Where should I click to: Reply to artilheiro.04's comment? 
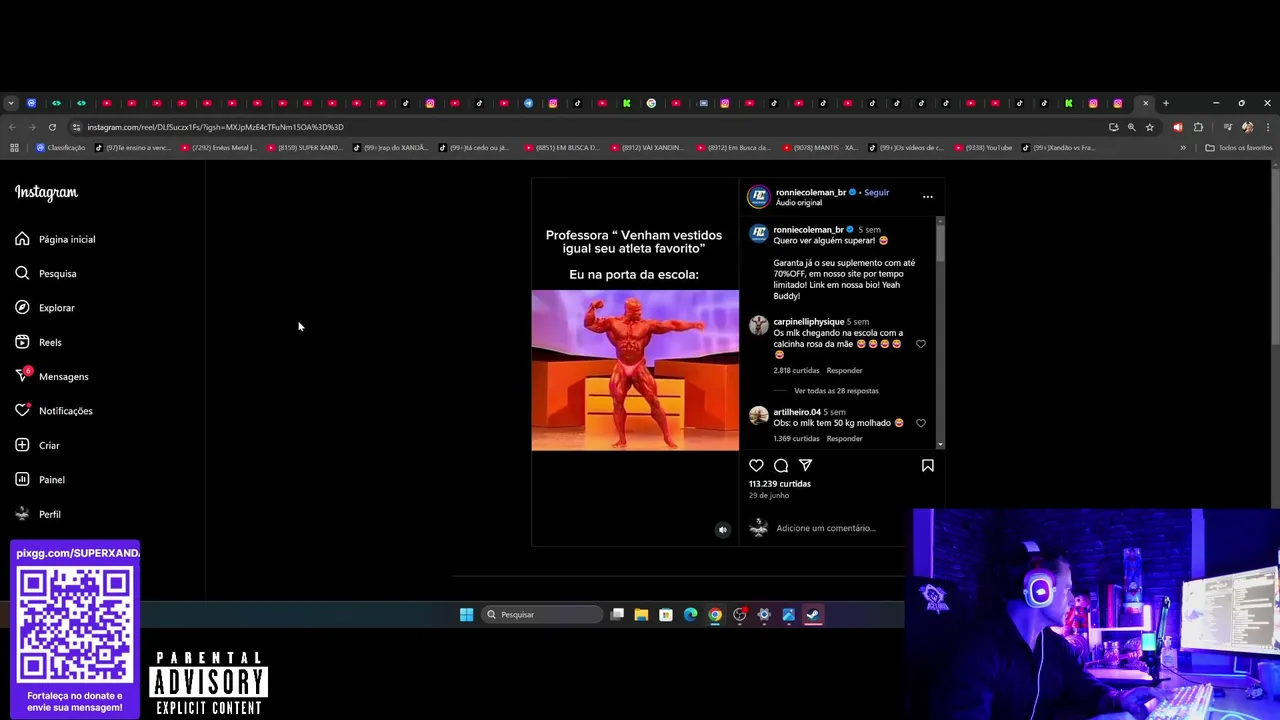pos(844,438)
